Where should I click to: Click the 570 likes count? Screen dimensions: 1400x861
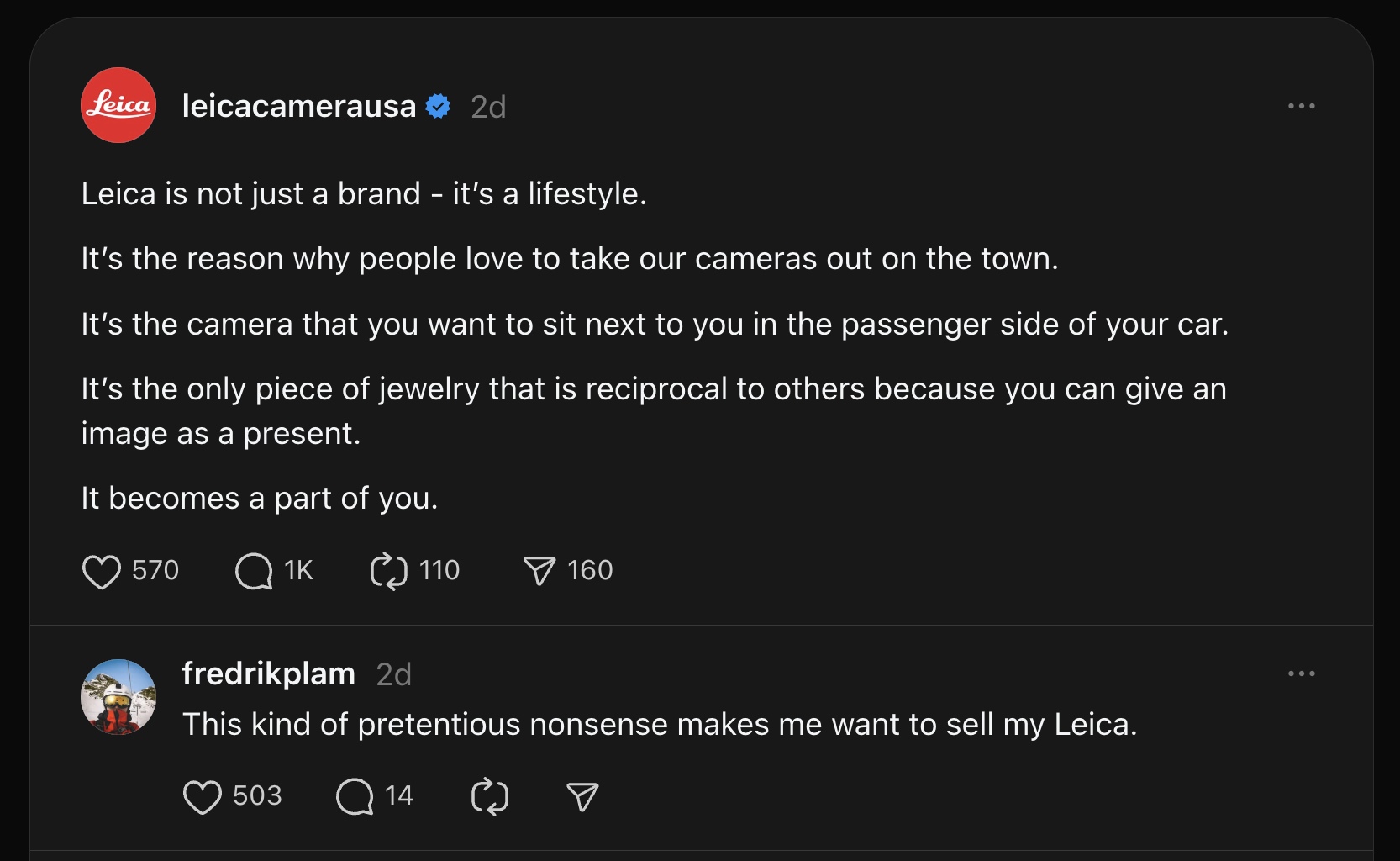[155, 571]
